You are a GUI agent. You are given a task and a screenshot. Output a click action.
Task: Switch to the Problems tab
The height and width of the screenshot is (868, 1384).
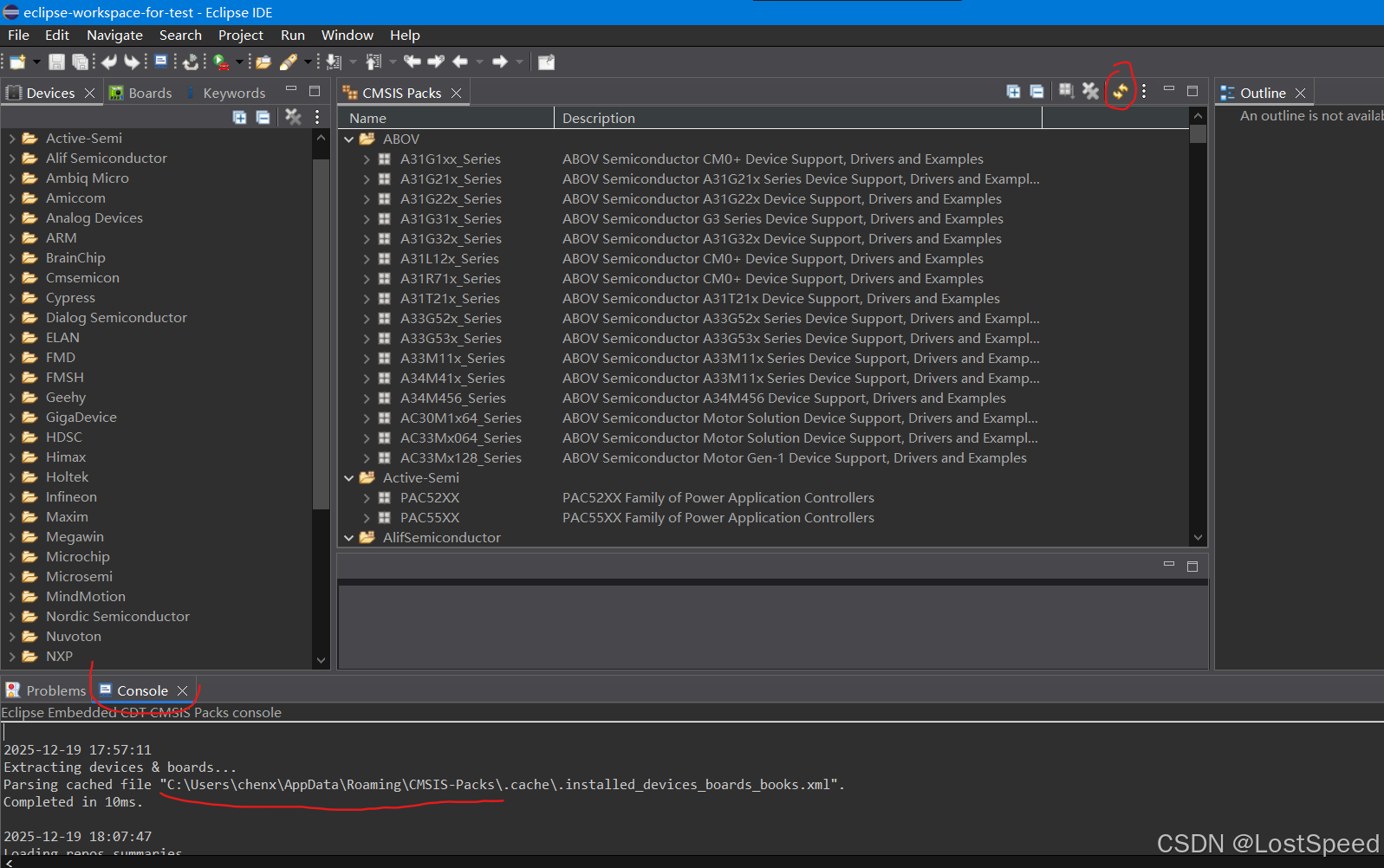(46, 690)
